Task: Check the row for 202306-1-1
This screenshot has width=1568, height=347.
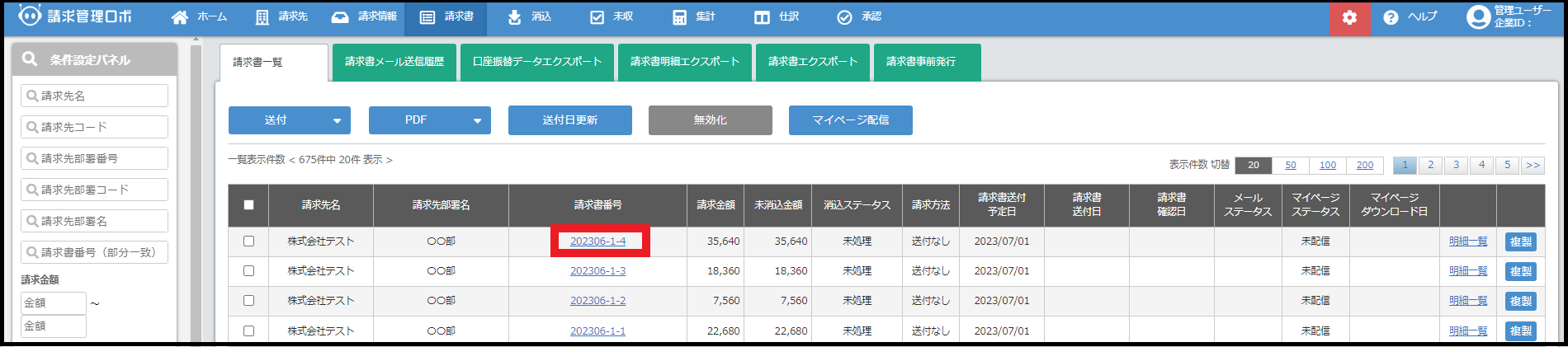Action: coord(248,331)
